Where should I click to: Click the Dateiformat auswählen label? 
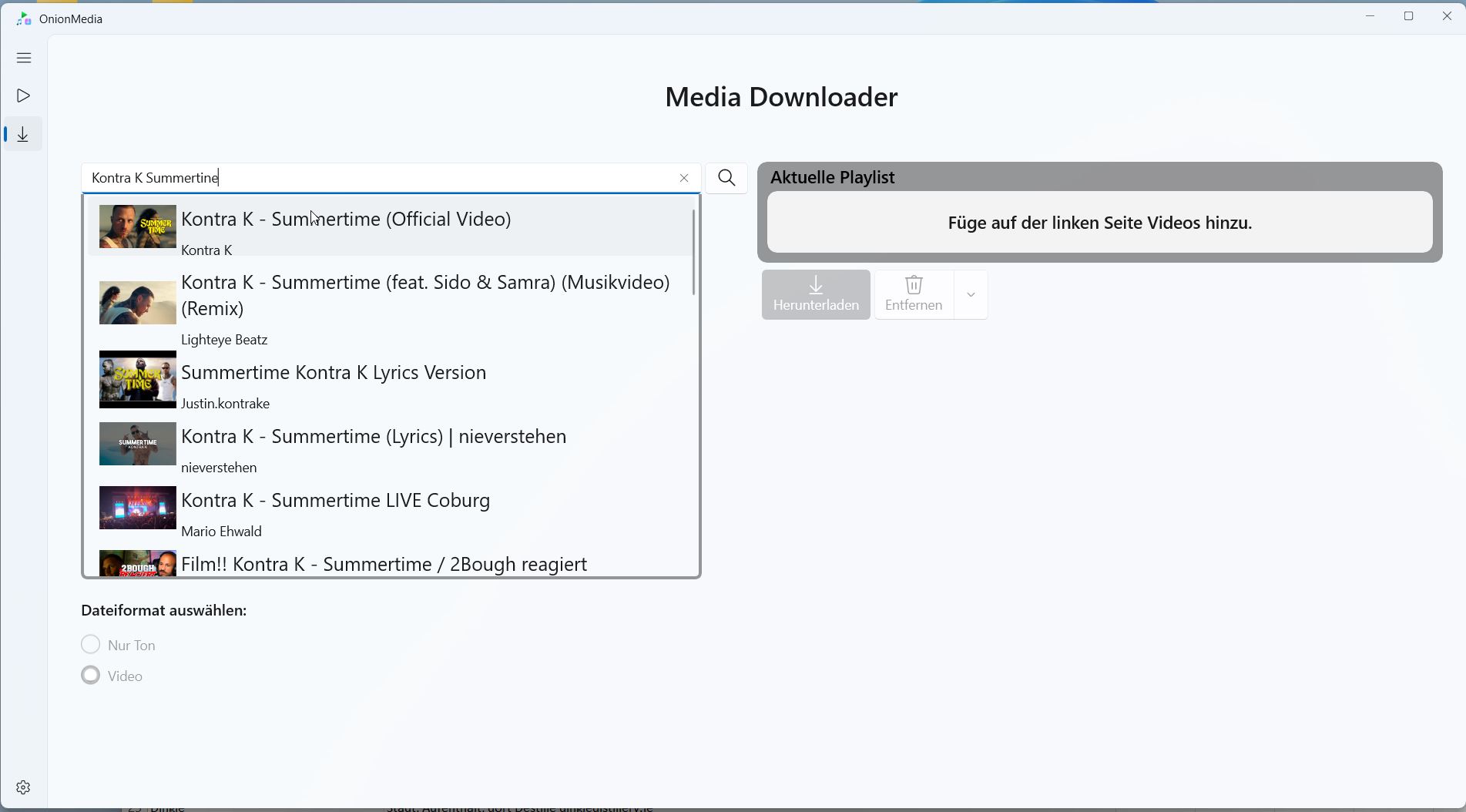(x=164, y=610)
